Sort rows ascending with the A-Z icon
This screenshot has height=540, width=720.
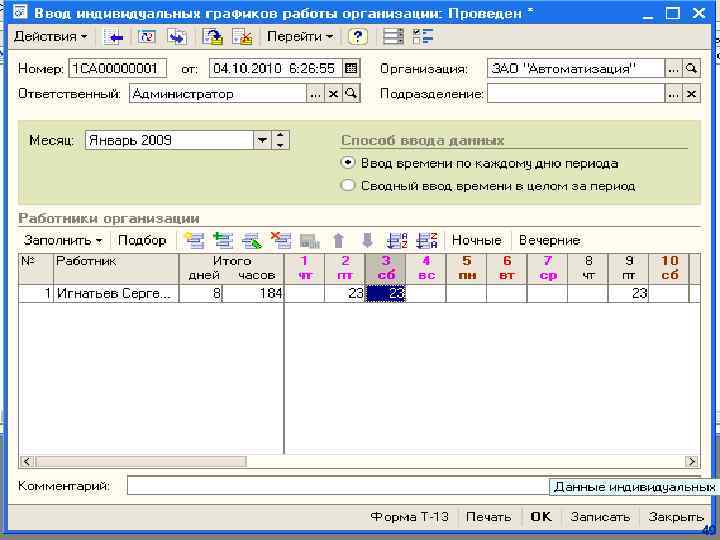click(x=397, y=240)
